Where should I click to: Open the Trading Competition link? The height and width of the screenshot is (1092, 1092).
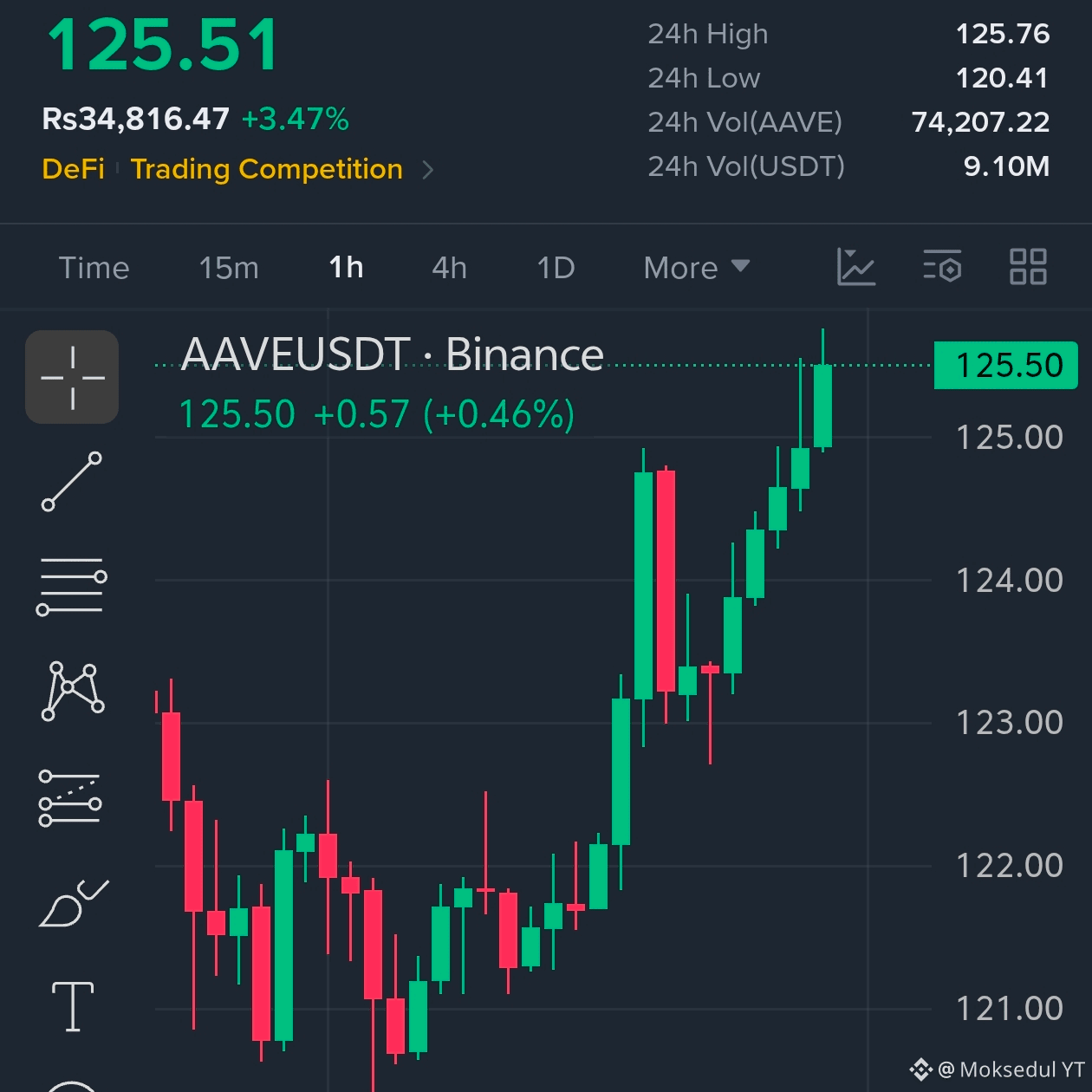tap(267, 169)
